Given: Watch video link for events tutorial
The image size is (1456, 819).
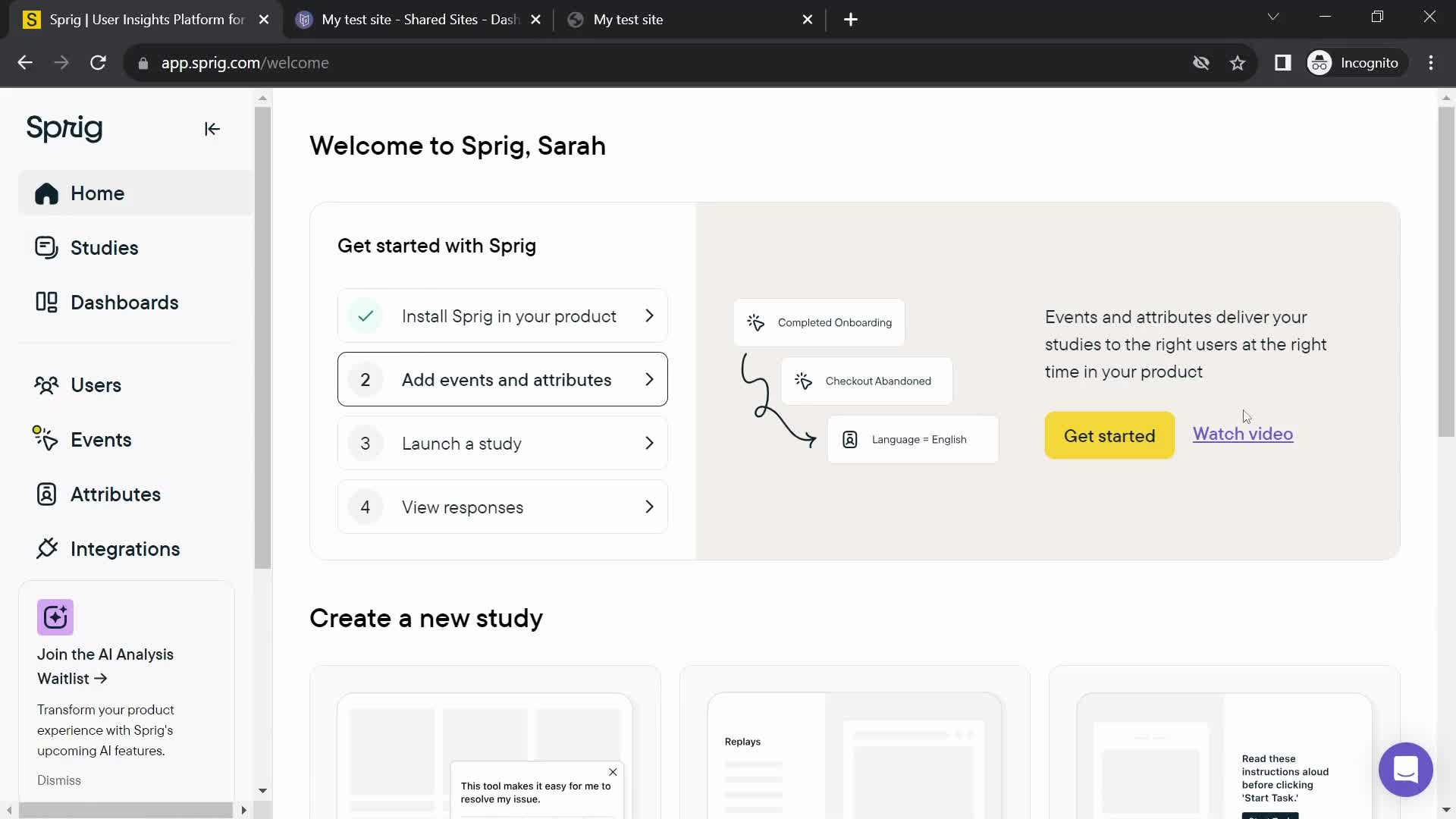Looking at the screenshot, I should pyautogui.click(x=1243, y=435).
